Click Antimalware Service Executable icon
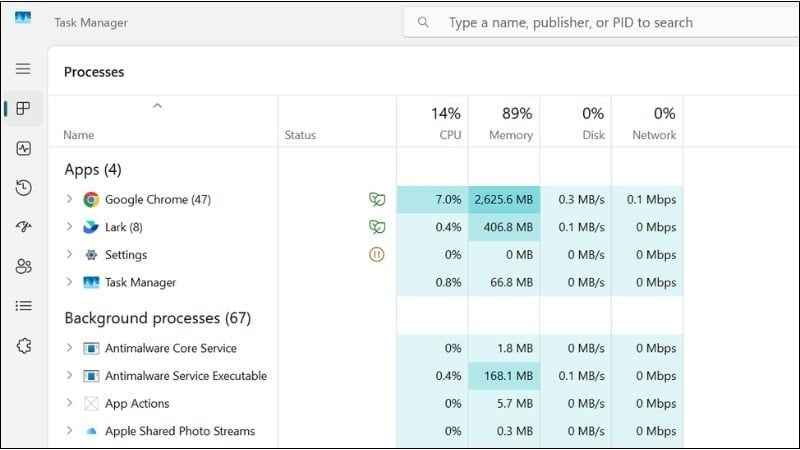The height and width of the screenshot is (450, 800). tap(91, 376)
